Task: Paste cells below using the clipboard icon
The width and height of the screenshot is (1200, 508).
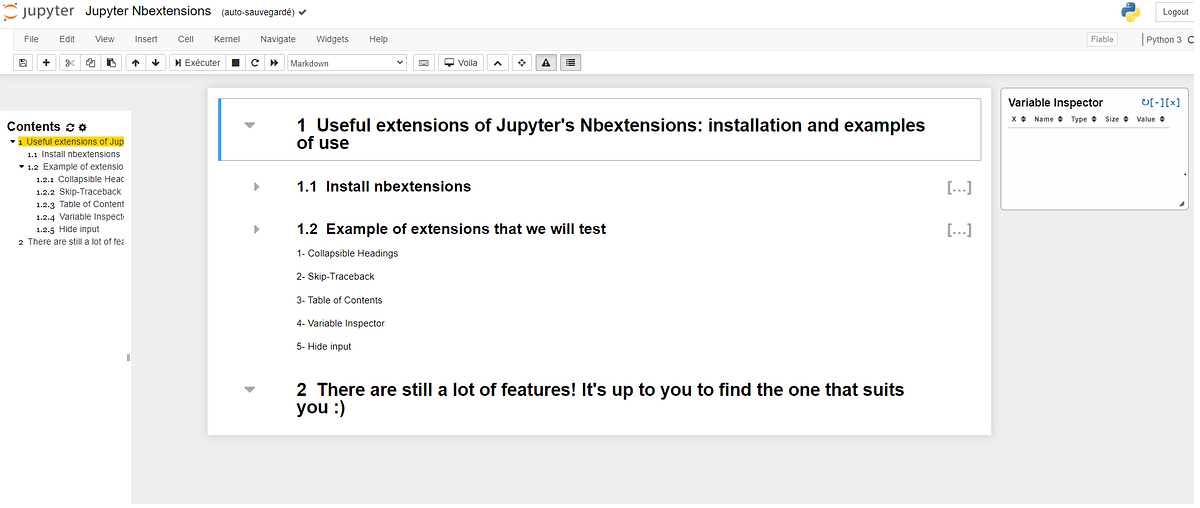Action: (111, 62)
